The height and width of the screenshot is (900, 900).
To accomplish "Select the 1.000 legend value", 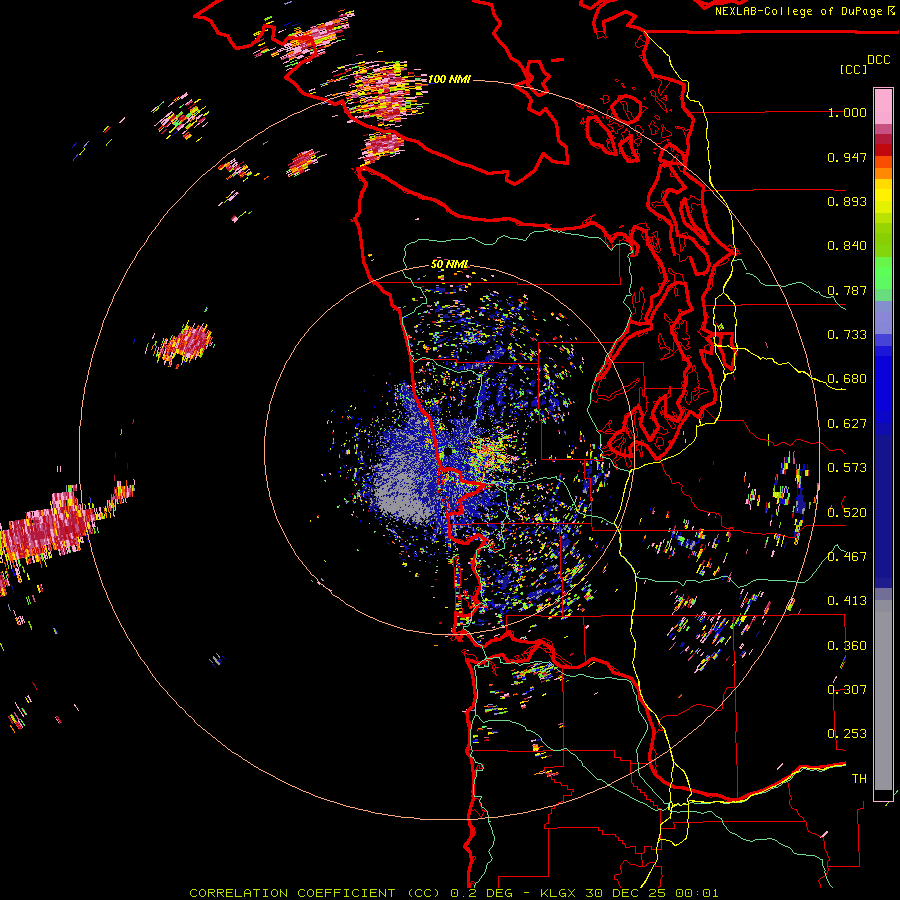I will pos(847,112).
